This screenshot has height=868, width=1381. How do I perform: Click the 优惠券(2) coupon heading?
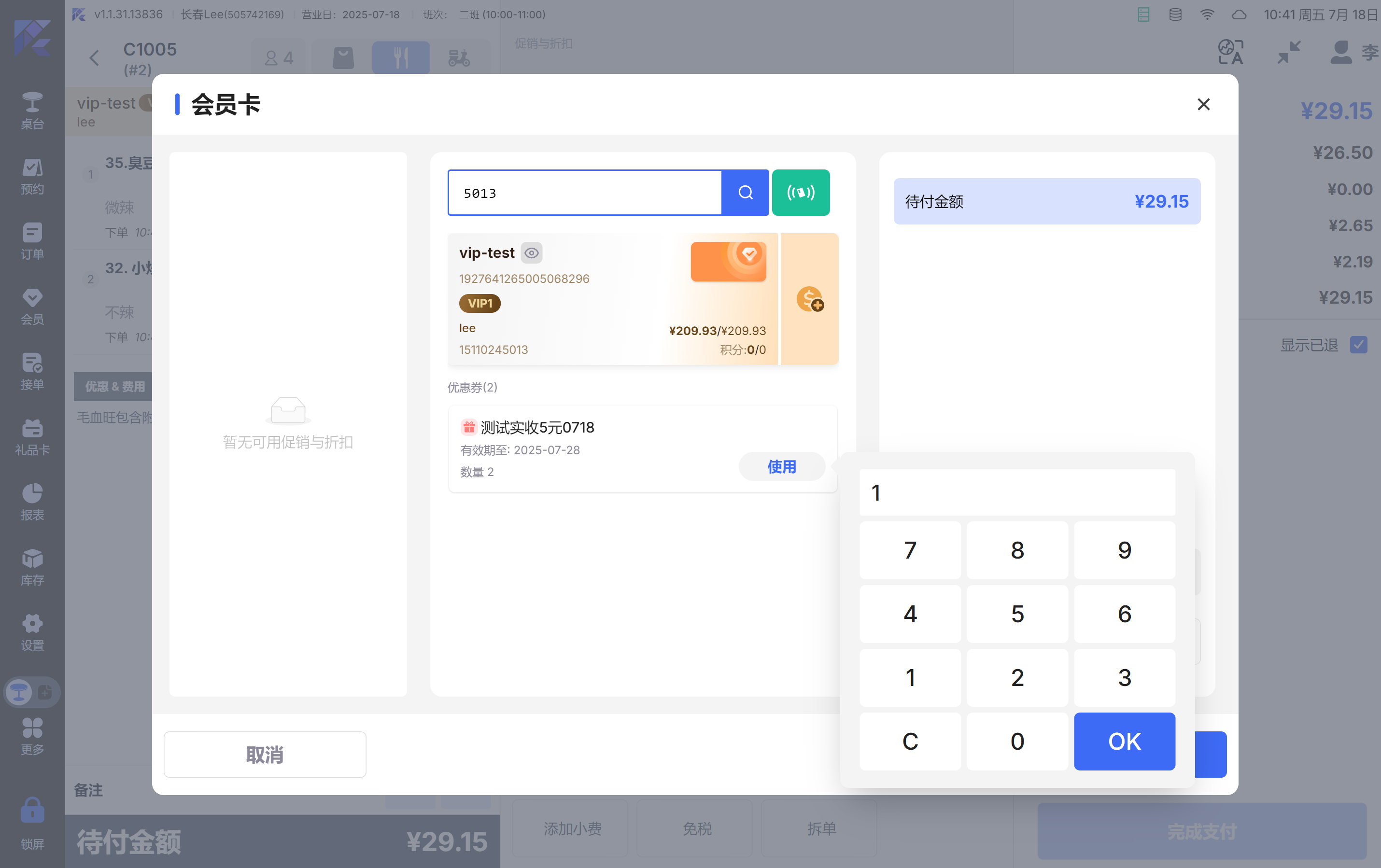tap(472, 387)
